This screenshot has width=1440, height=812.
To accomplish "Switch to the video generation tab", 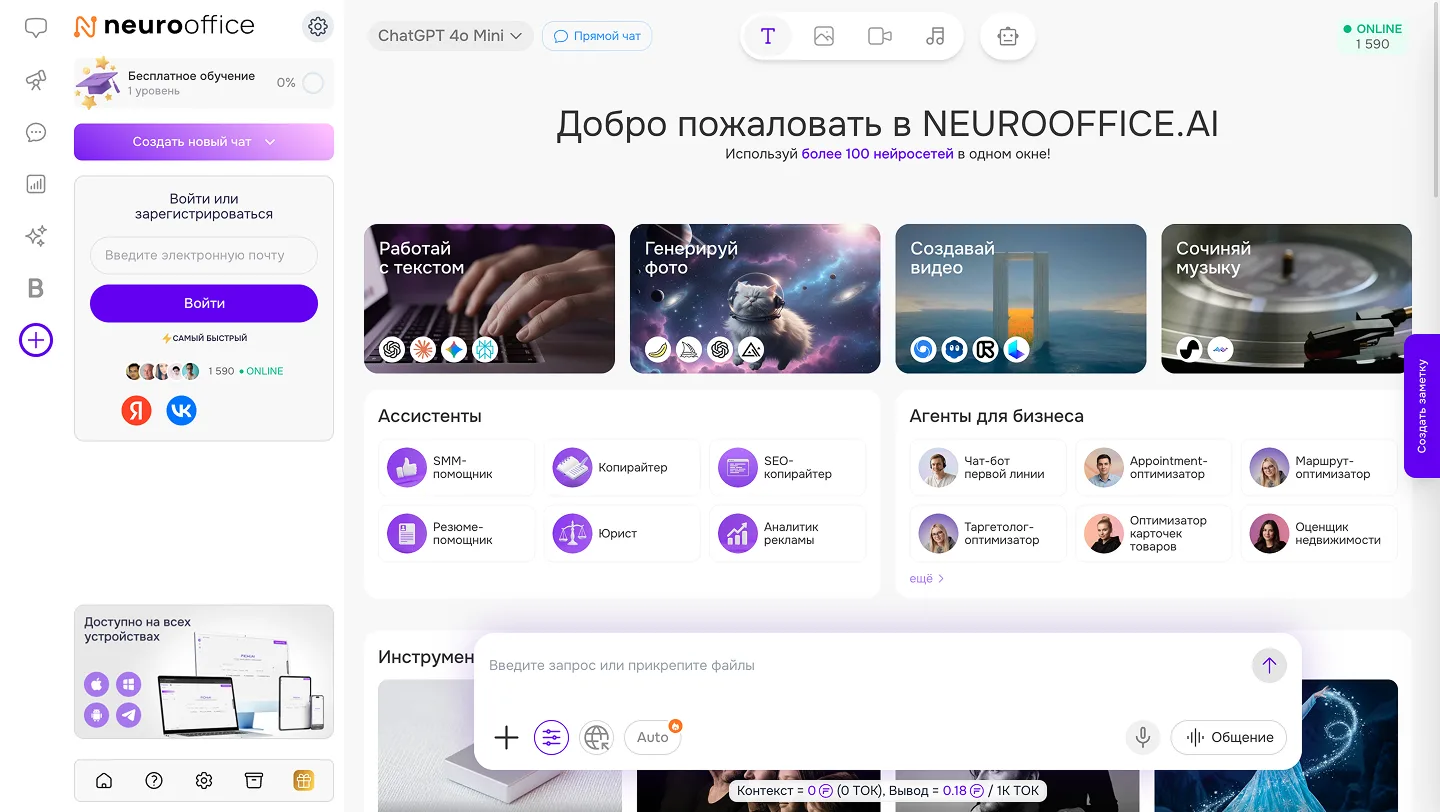I will coord(880,37).
